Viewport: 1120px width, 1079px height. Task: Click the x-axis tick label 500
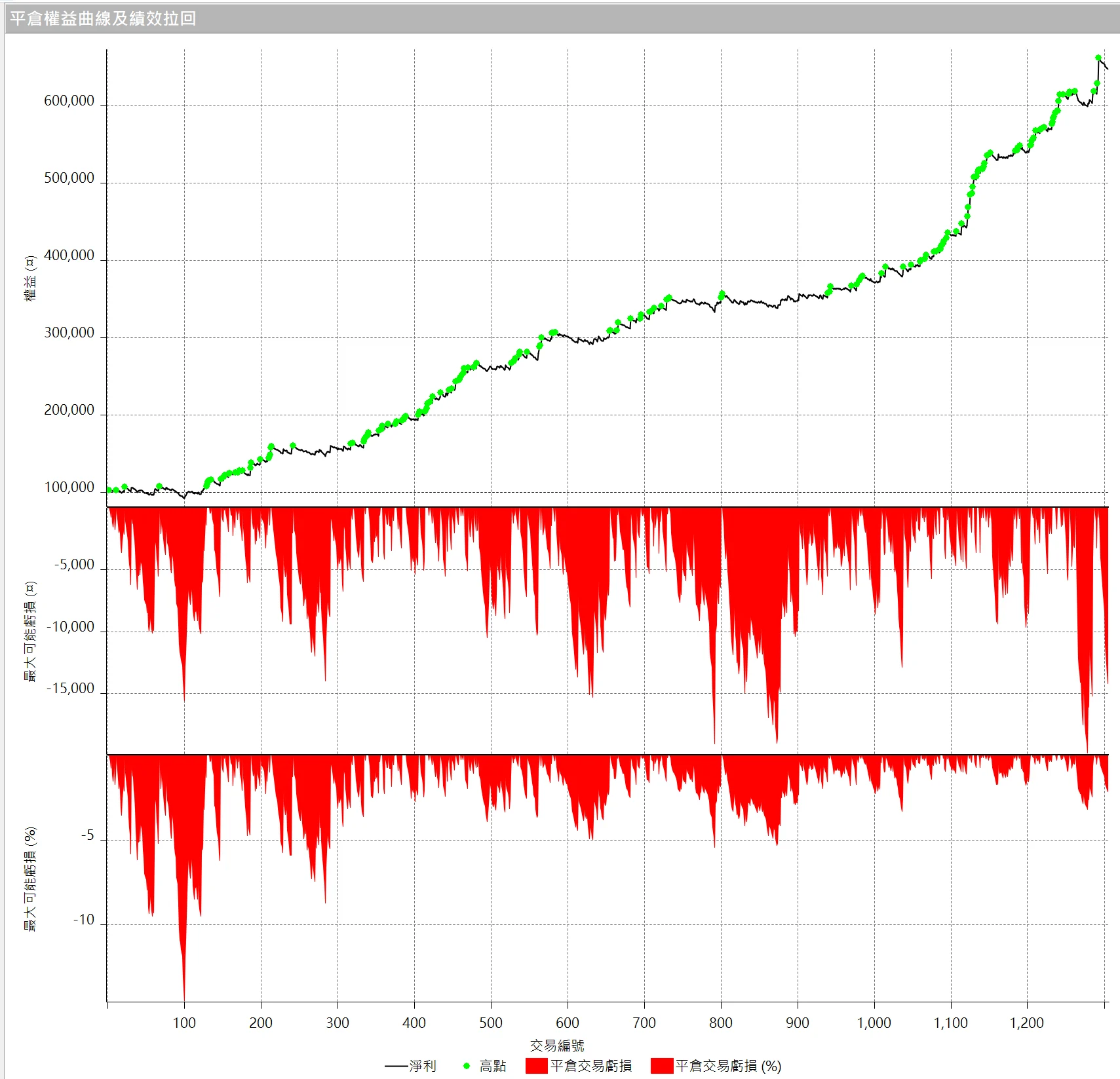point(491,1023)
